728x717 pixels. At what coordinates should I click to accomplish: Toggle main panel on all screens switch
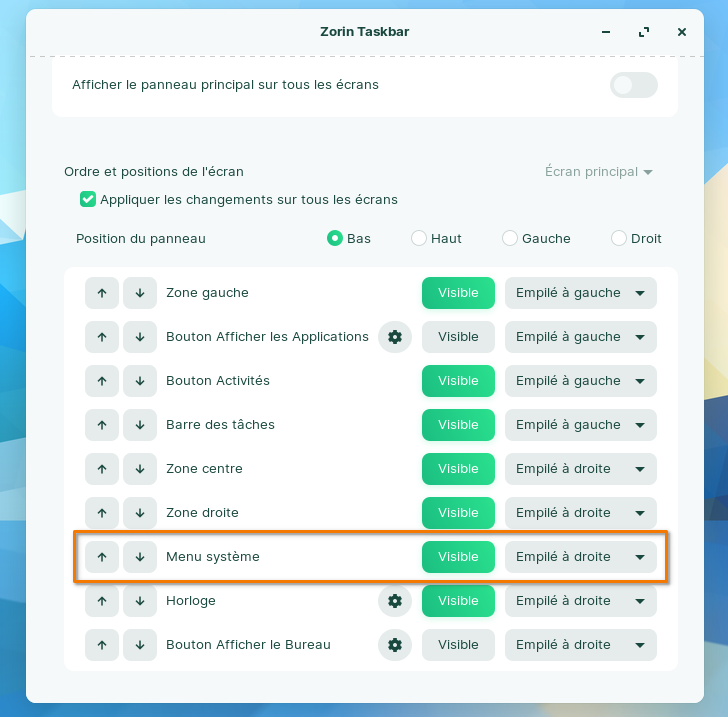pyautogui.click(x=633, y=85)
